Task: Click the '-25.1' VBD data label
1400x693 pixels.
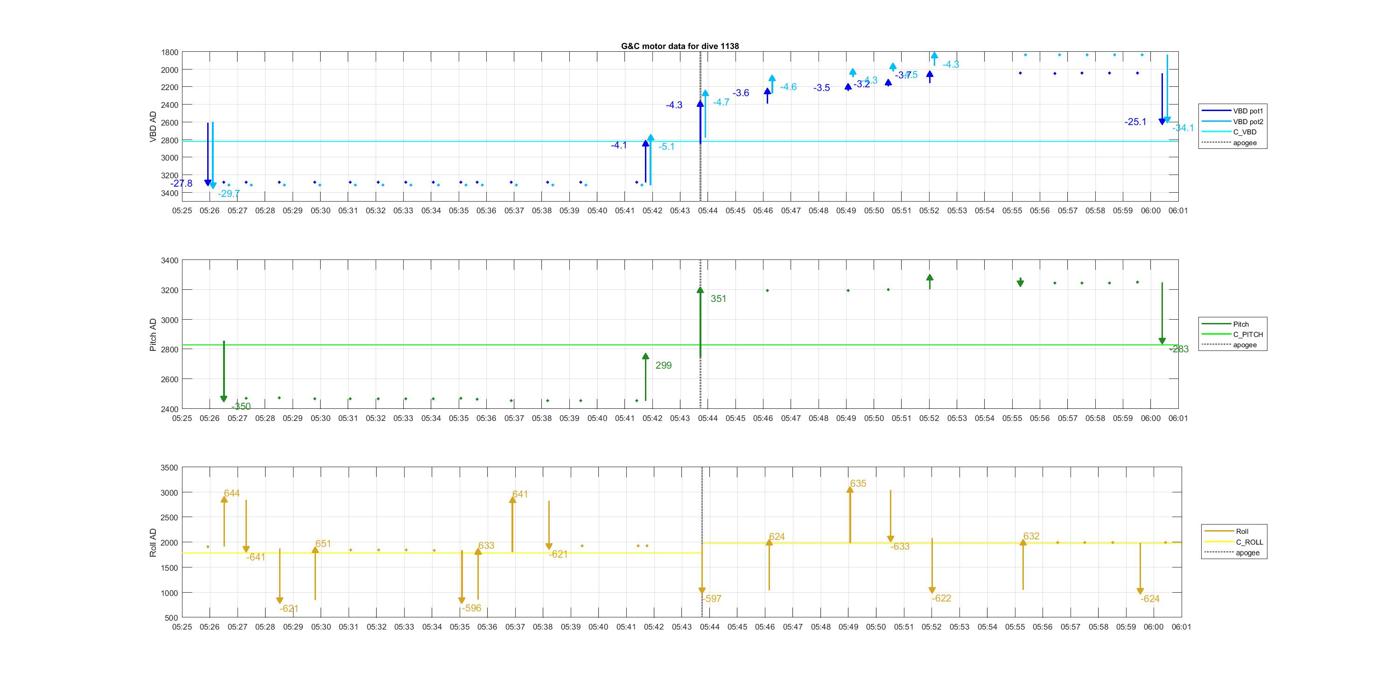Action: click(x=1135, y=122)
